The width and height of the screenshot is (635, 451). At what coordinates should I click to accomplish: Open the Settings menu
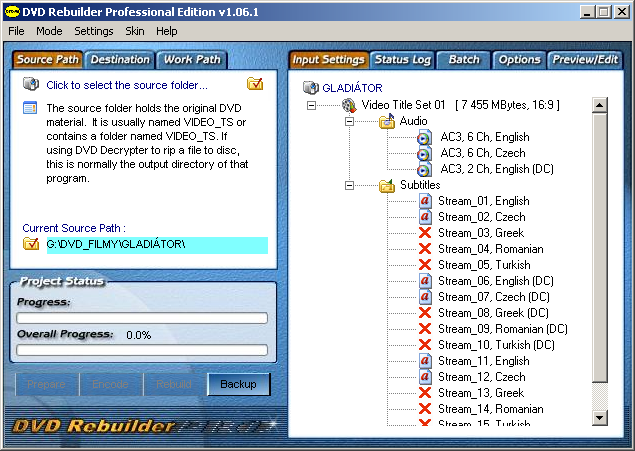[x=94, y=31]
